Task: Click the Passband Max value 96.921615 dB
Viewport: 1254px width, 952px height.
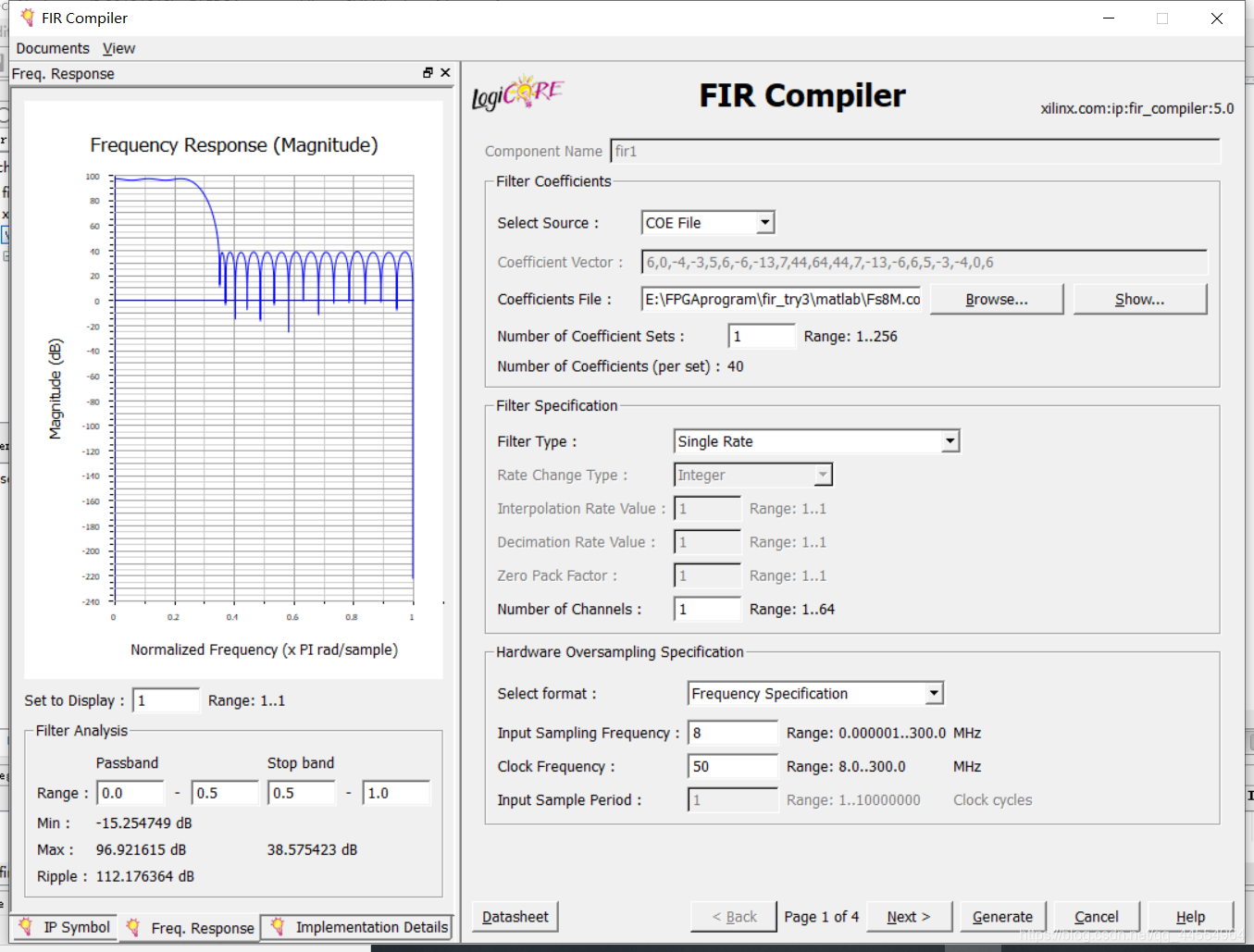Action: (x=141, y=849)
